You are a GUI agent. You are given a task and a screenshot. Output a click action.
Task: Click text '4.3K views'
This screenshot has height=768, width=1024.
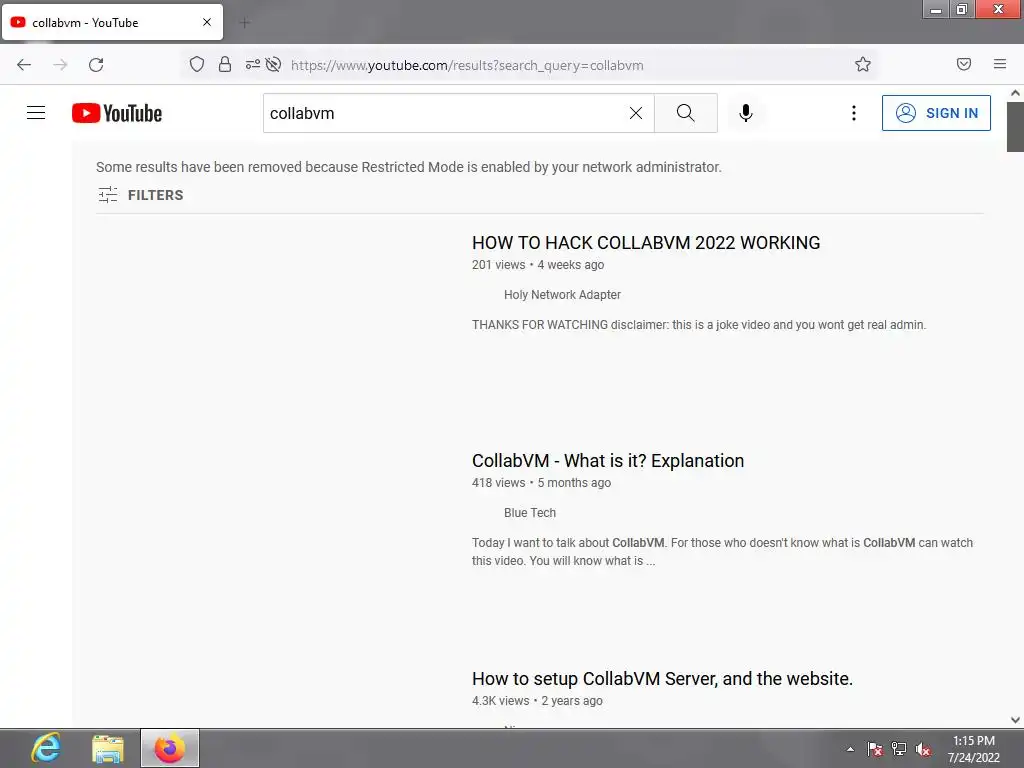500,701
